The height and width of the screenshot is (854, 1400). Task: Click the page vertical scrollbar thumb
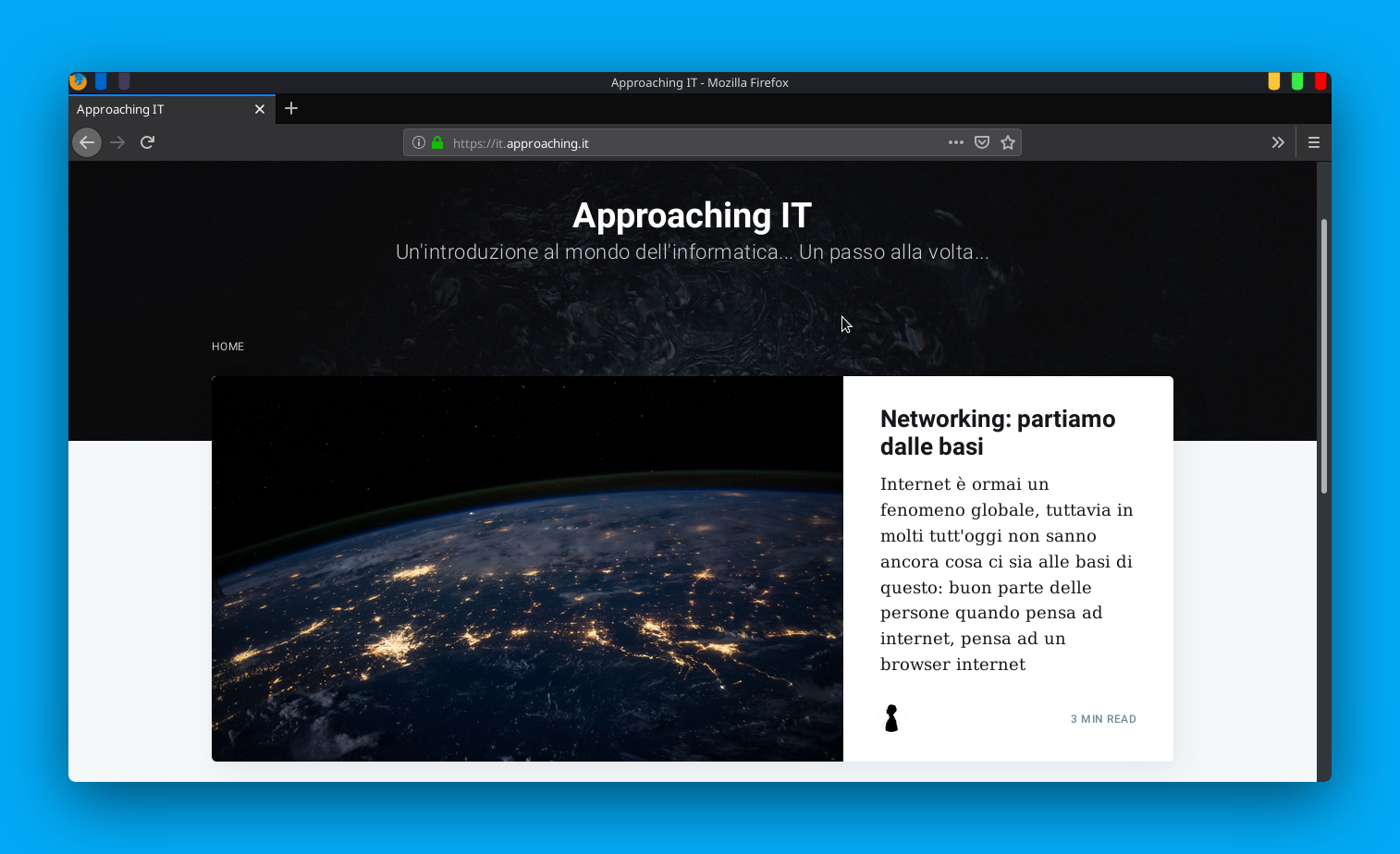coord(1323,356)
